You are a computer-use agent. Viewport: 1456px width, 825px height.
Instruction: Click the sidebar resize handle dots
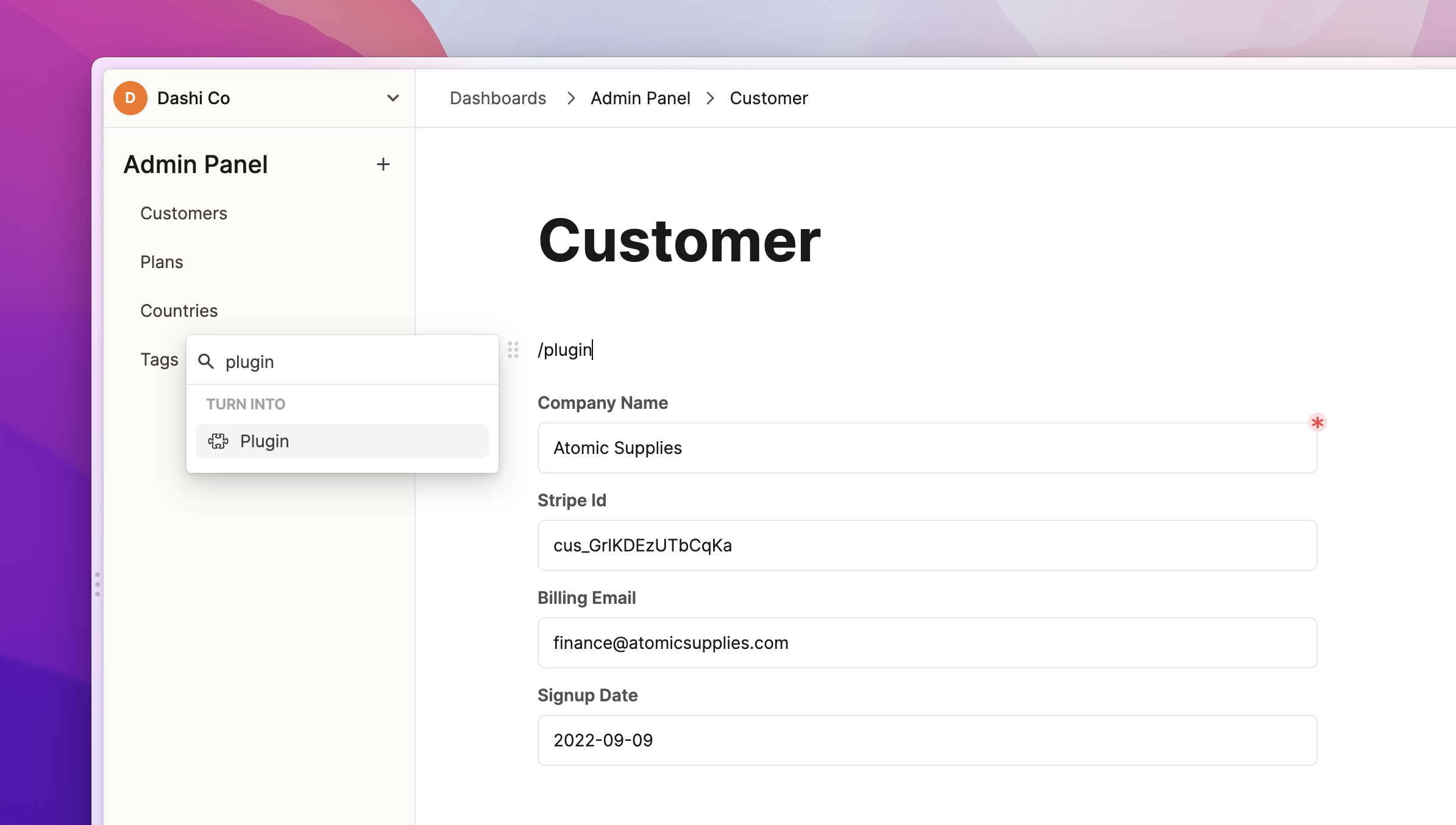coord(98,584)
